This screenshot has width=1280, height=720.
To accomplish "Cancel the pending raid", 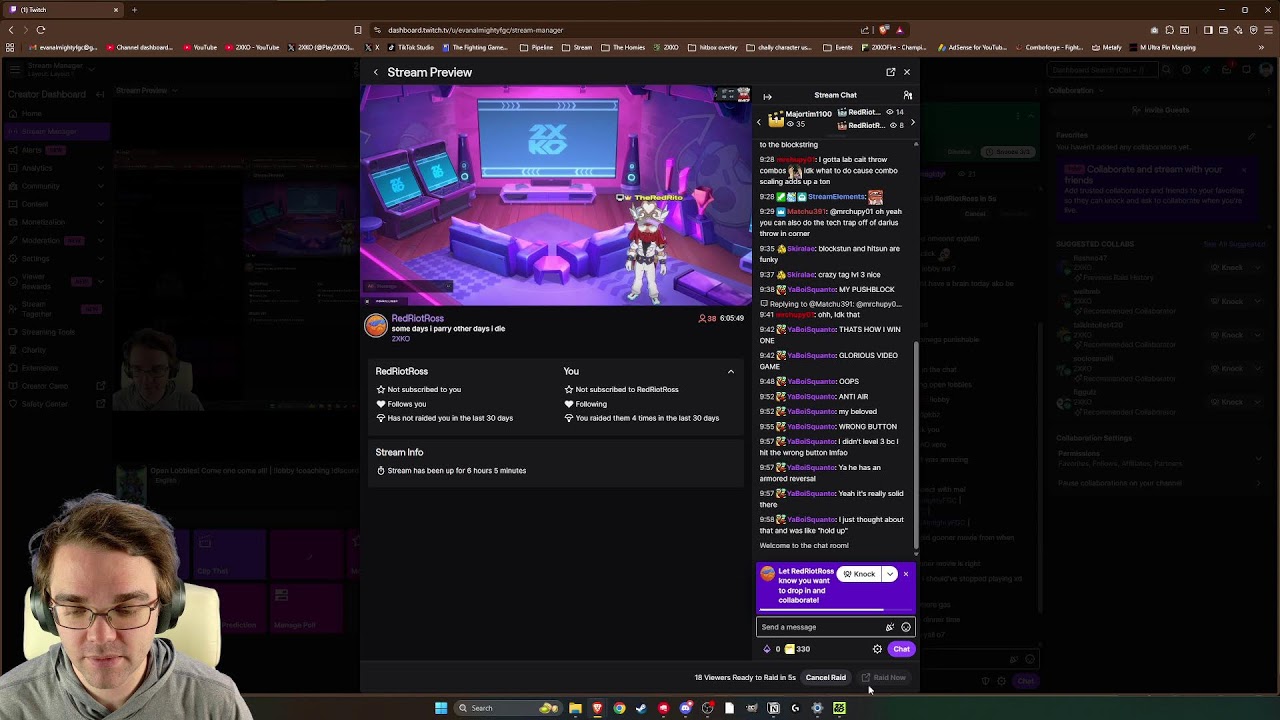I will click(826, 677).
